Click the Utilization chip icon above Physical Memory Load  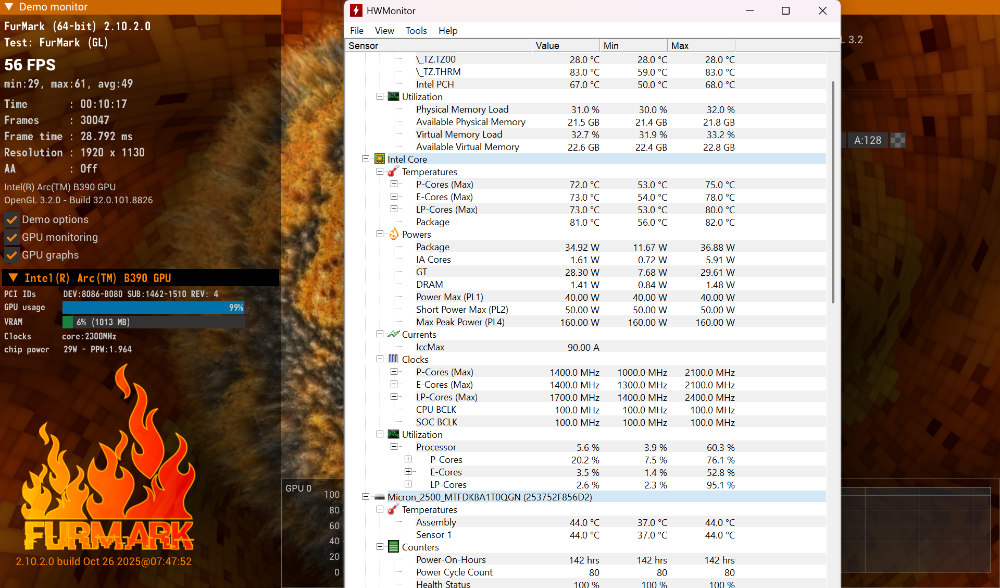(x=393, y=97)
